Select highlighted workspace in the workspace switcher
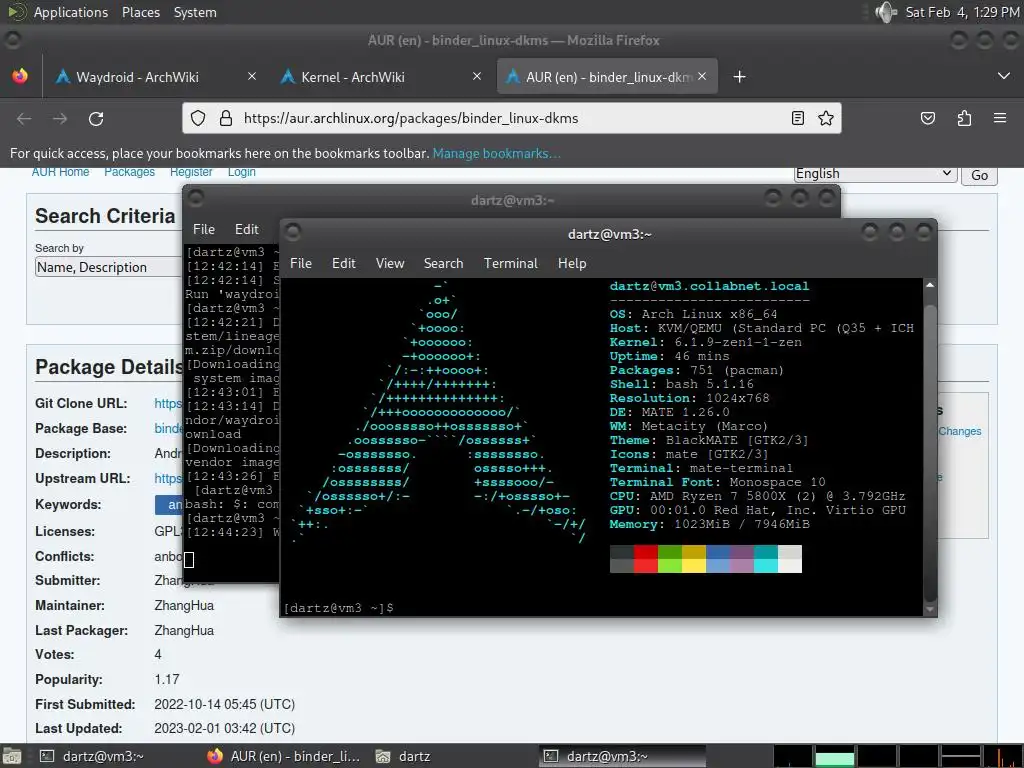1024x768 pixels. coord(835,756)
